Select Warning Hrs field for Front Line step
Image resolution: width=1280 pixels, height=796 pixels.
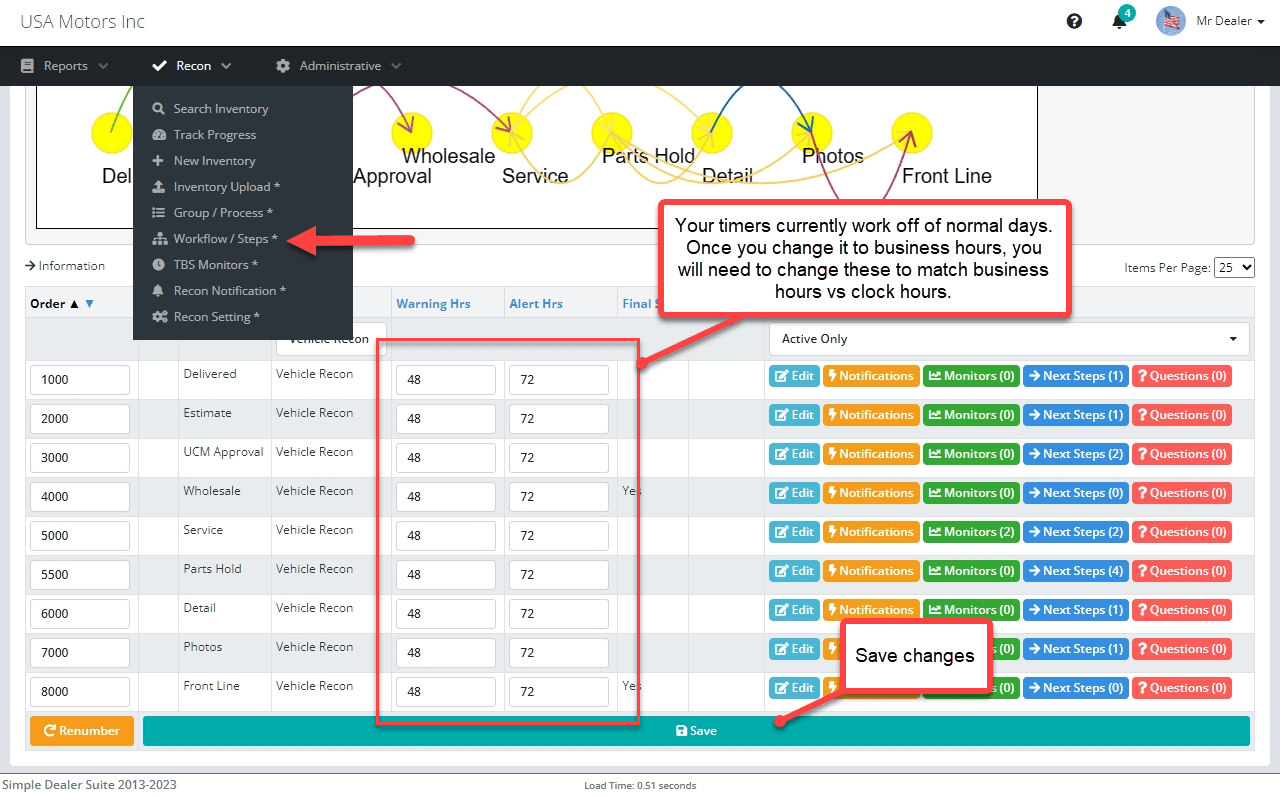(446, 692)
